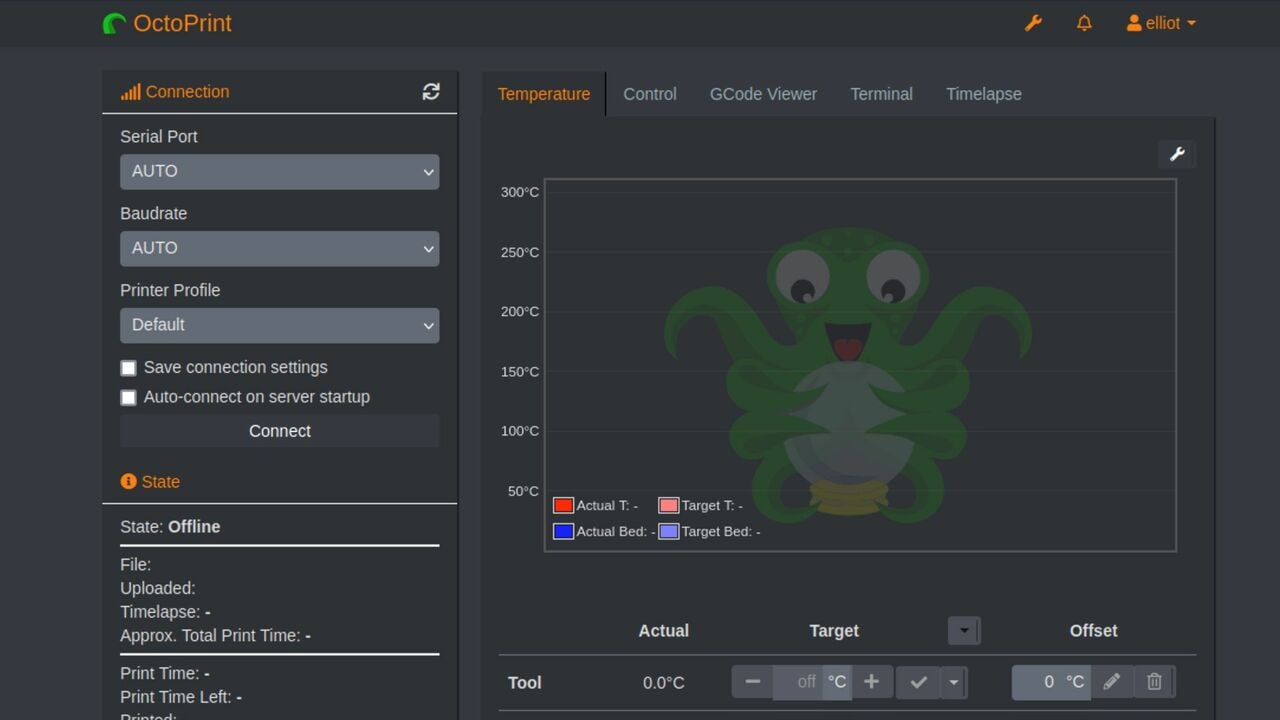The height and width of the screenshot is (720, 1280).
Task: Open the Printer Profile dropdown
Action: click(x=279, y=325)
